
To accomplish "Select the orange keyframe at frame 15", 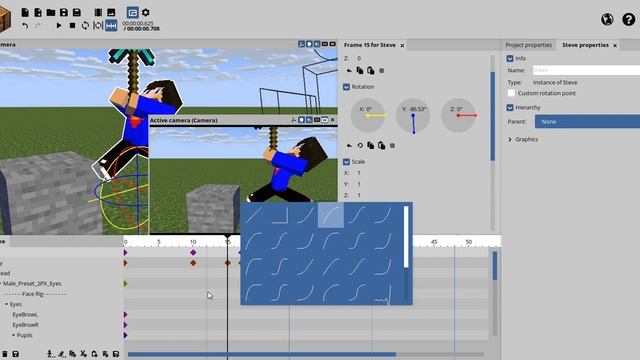I will click(x=228, y=263).
